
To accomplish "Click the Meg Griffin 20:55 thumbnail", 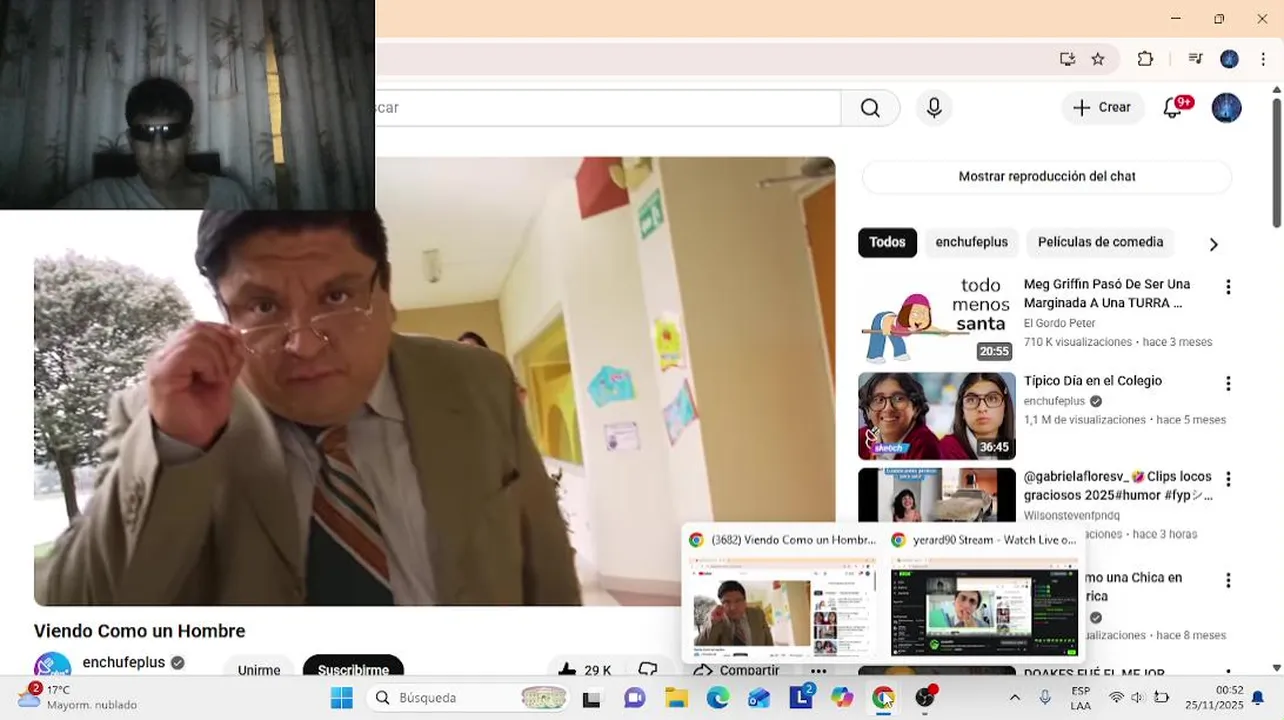I will 936,320.
